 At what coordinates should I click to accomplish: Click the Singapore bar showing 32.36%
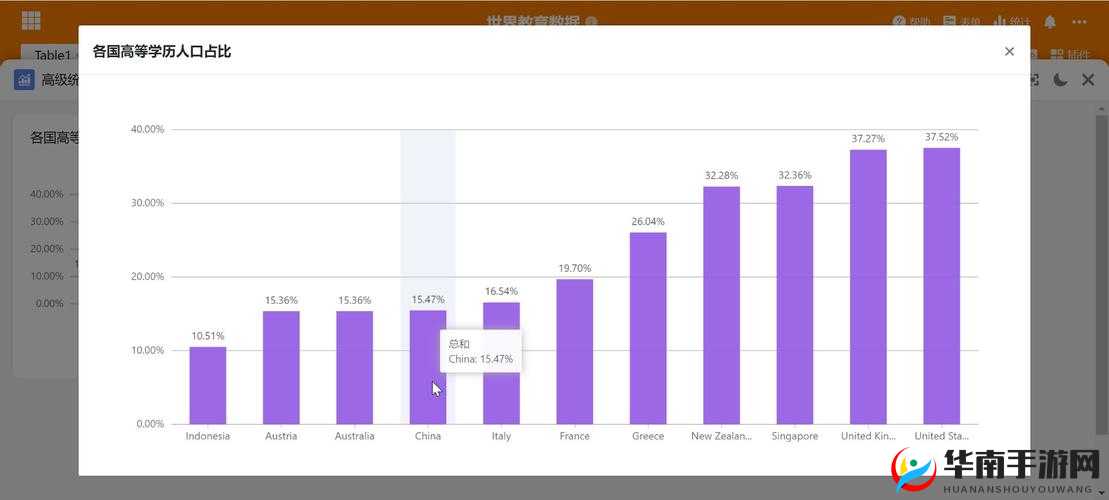click(795, 304)
